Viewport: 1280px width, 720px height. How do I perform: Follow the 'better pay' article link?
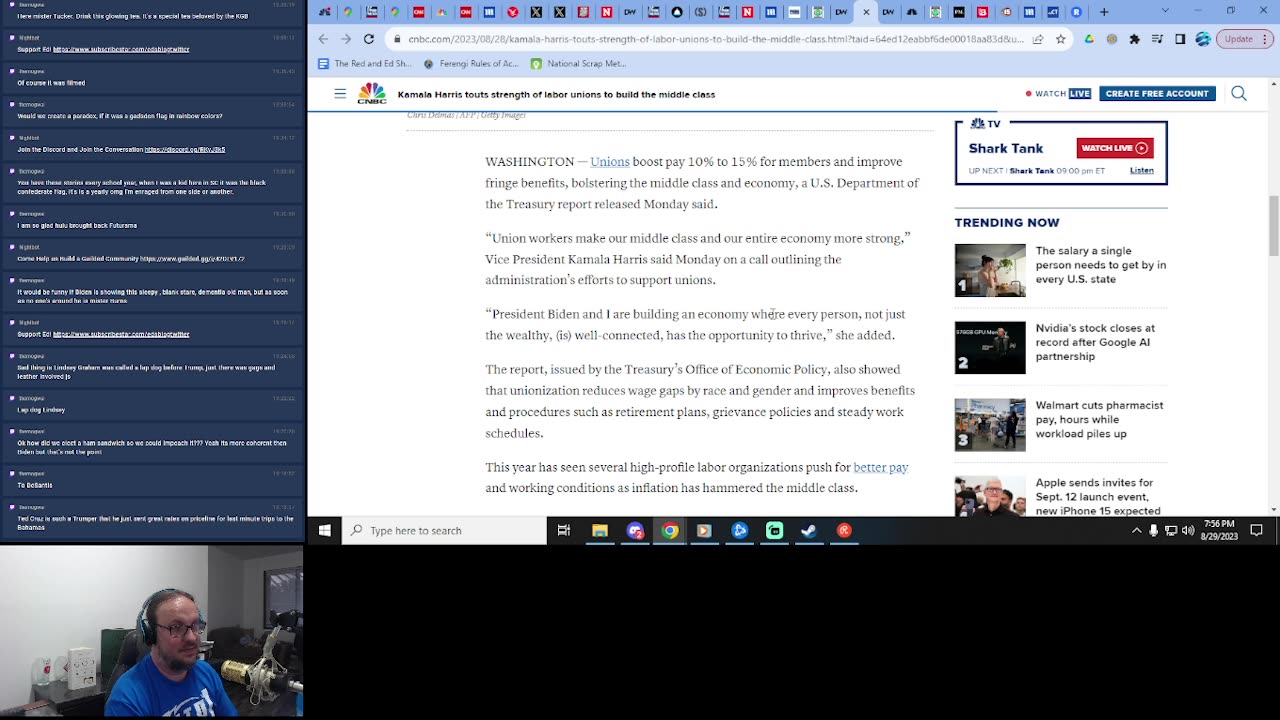881,468
